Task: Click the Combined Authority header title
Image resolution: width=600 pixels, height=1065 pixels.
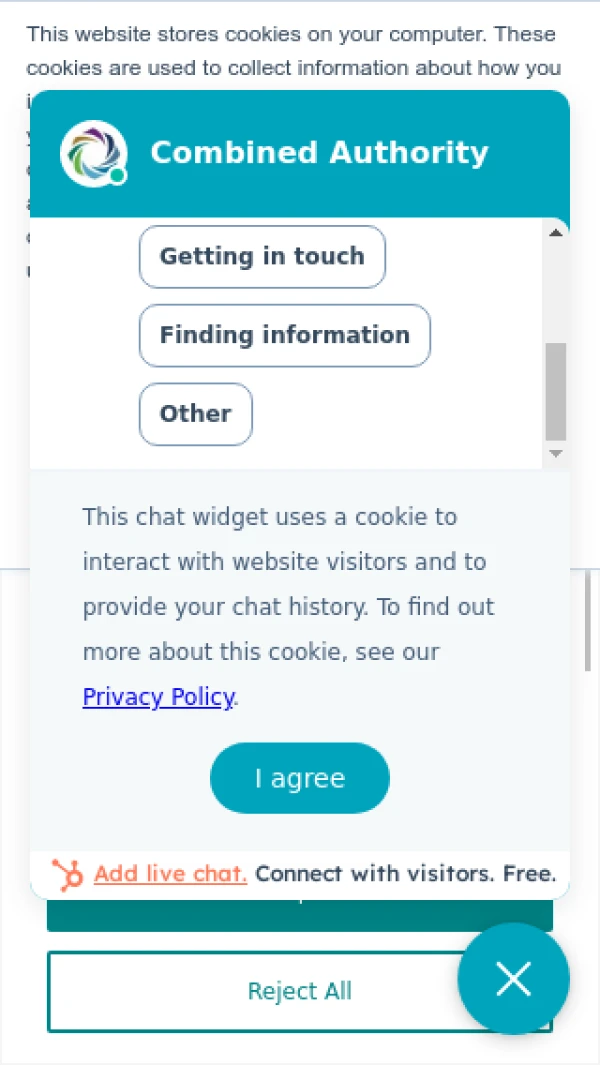Action: [319, 152]
